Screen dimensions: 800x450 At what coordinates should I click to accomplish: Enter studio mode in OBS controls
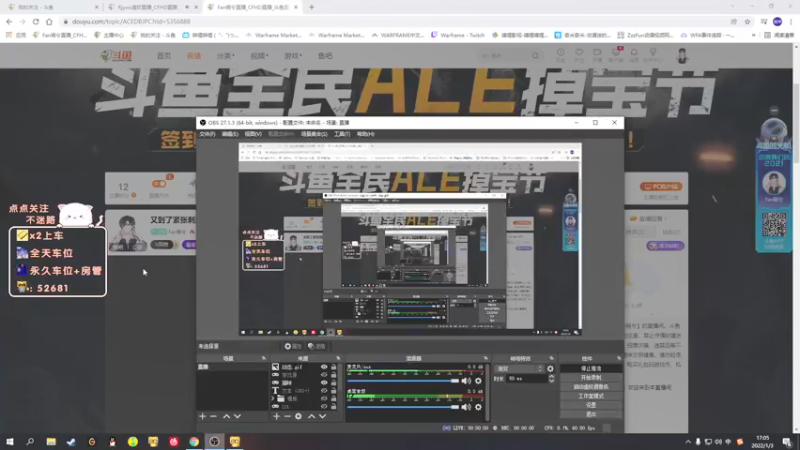click(591, 396)
